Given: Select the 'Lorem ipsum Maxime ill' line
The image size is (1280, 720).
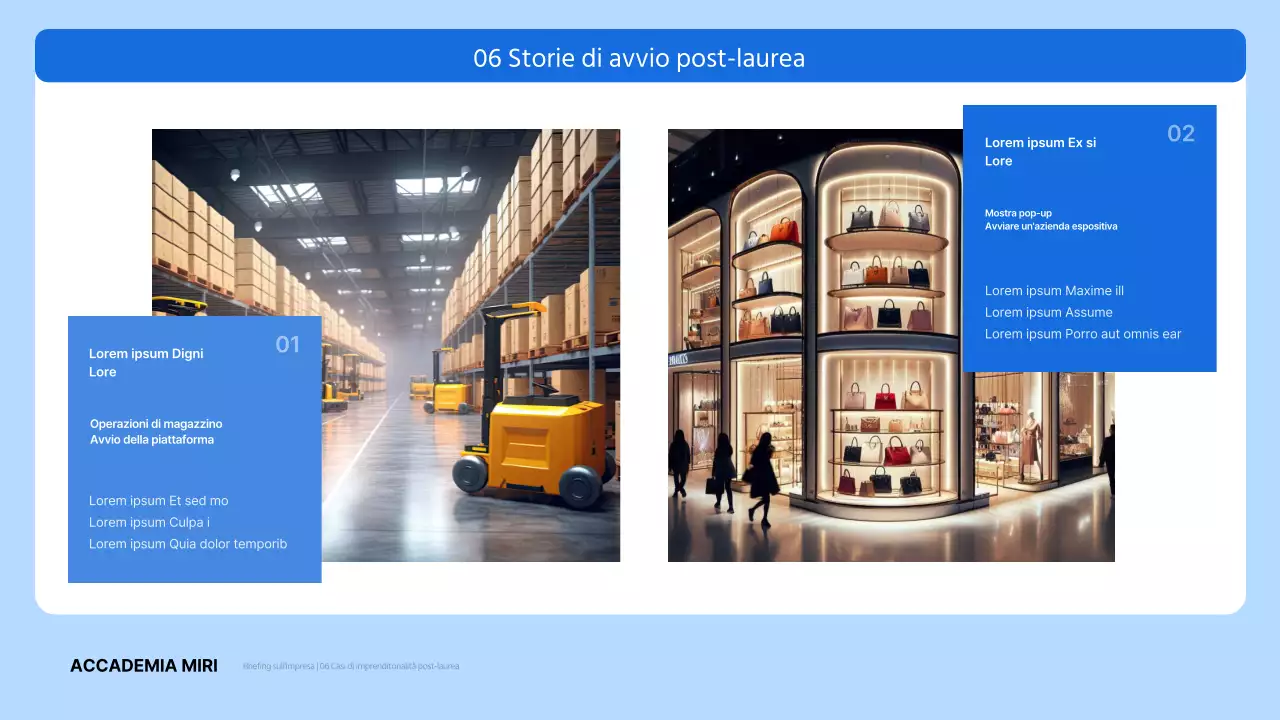Looking at the screenshot, I should point(1054,291).
